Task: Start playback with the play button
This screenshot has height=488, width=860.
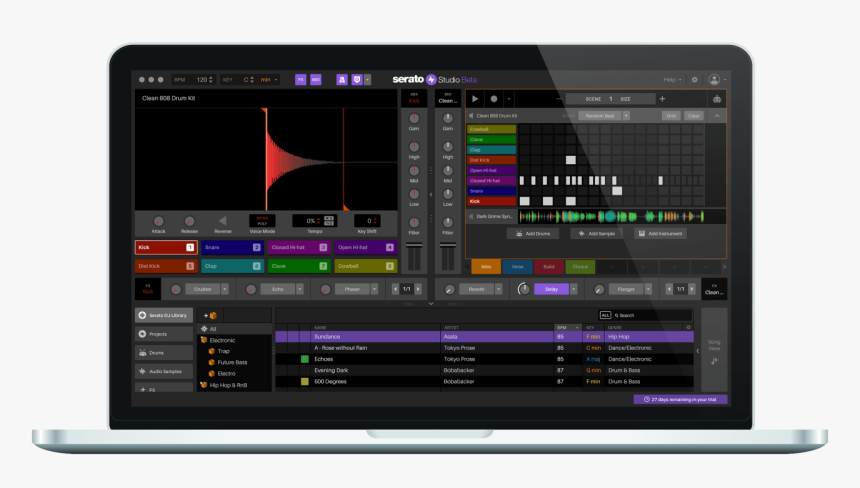Action: click(x=475, y=99)
